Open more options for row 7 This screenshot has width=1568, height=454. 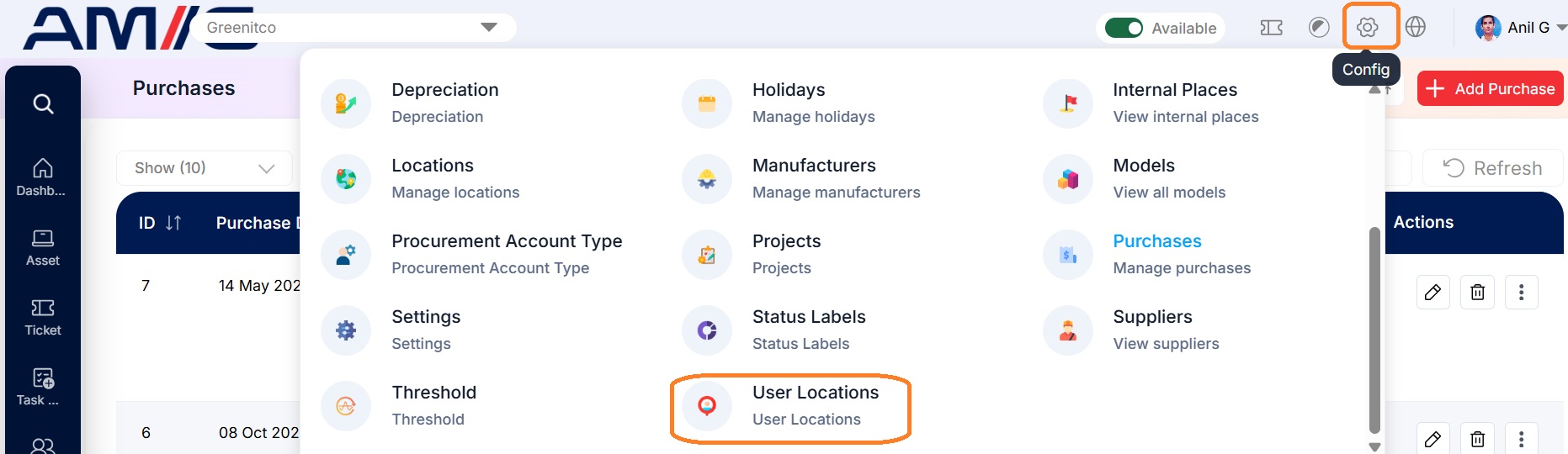click(1521, 293)
